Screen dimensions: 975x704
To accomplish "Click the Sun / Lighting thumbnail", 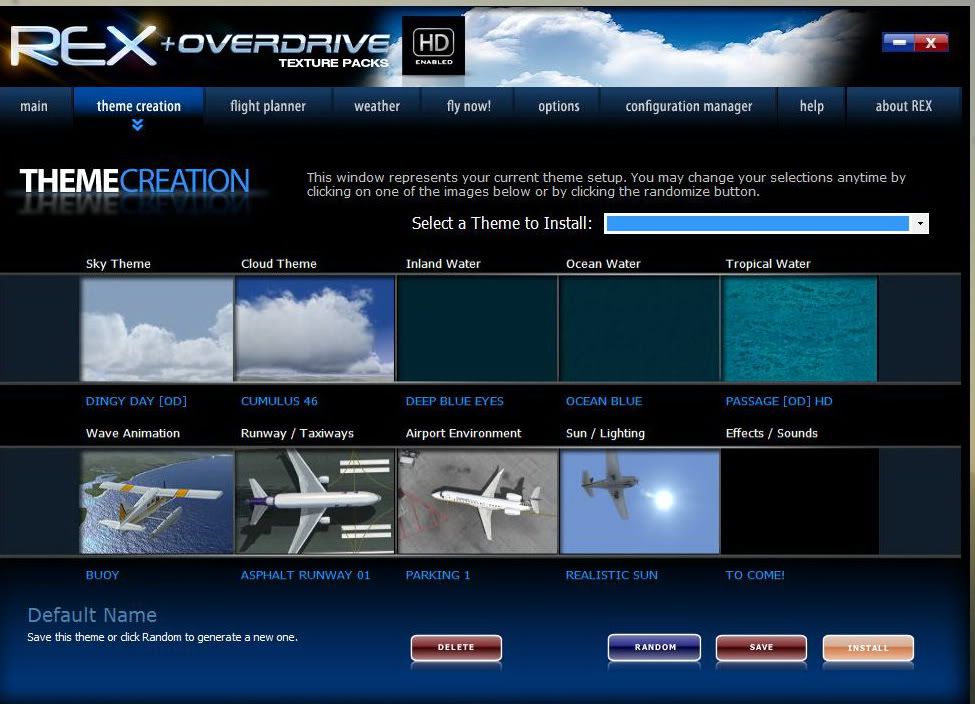I will (x=639, y=501).
